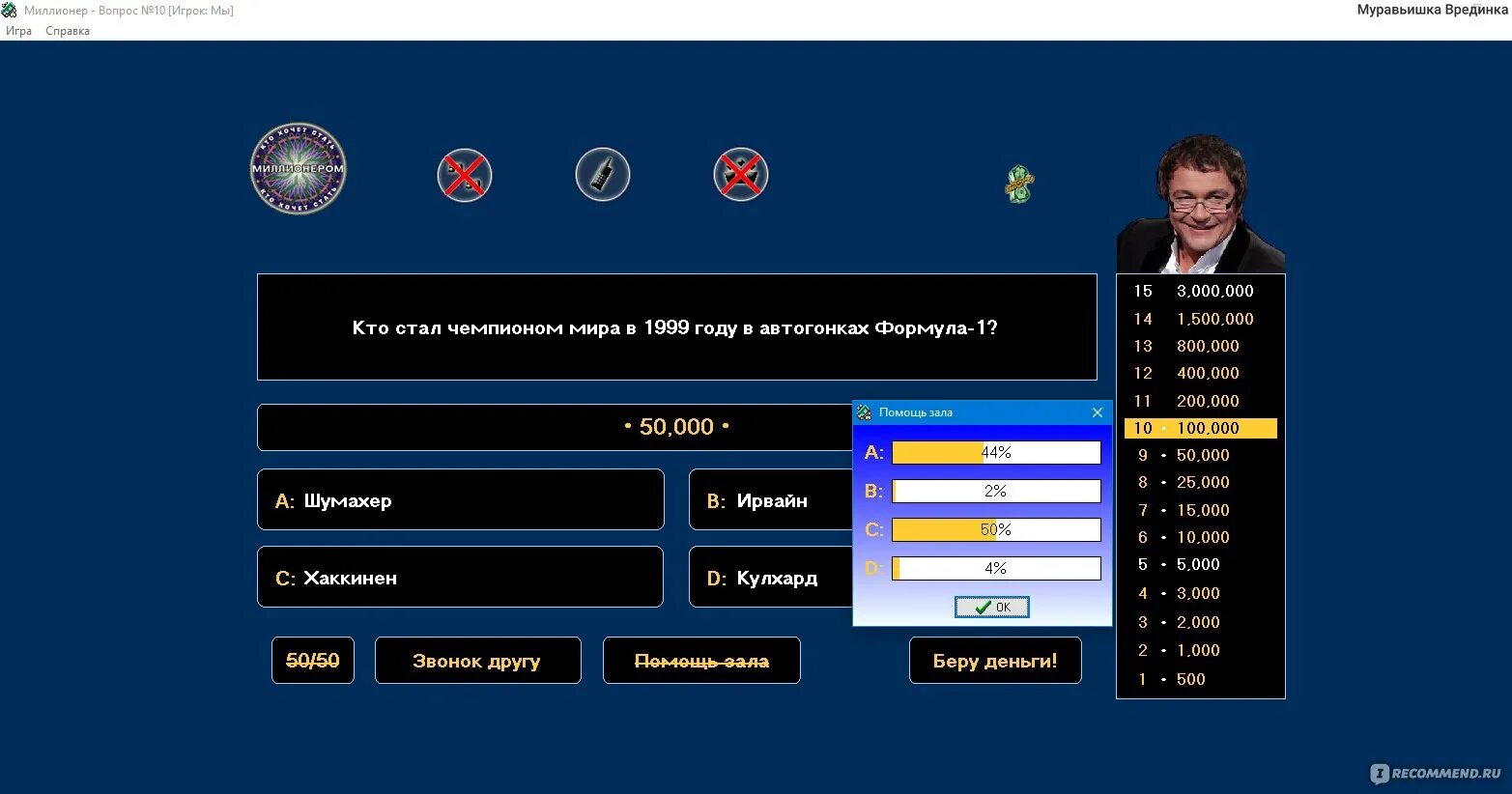Click prize level 15 with 3,000,000
This screenshot has height=794, width=1512.
[1201, 291]
